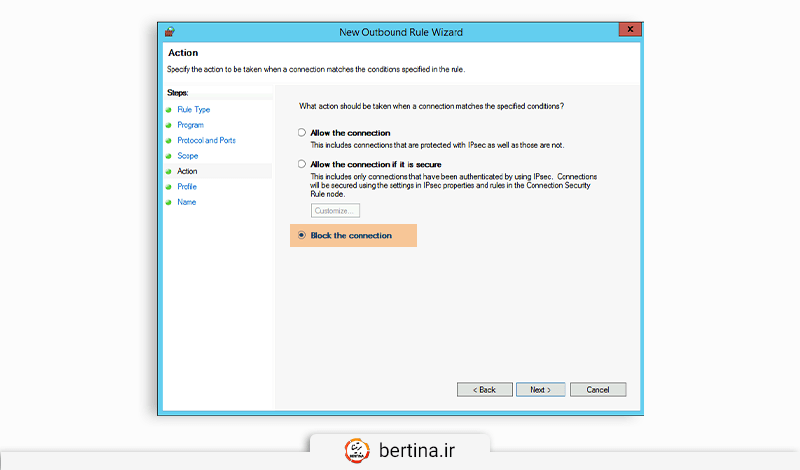Open the Scope step

188,156
